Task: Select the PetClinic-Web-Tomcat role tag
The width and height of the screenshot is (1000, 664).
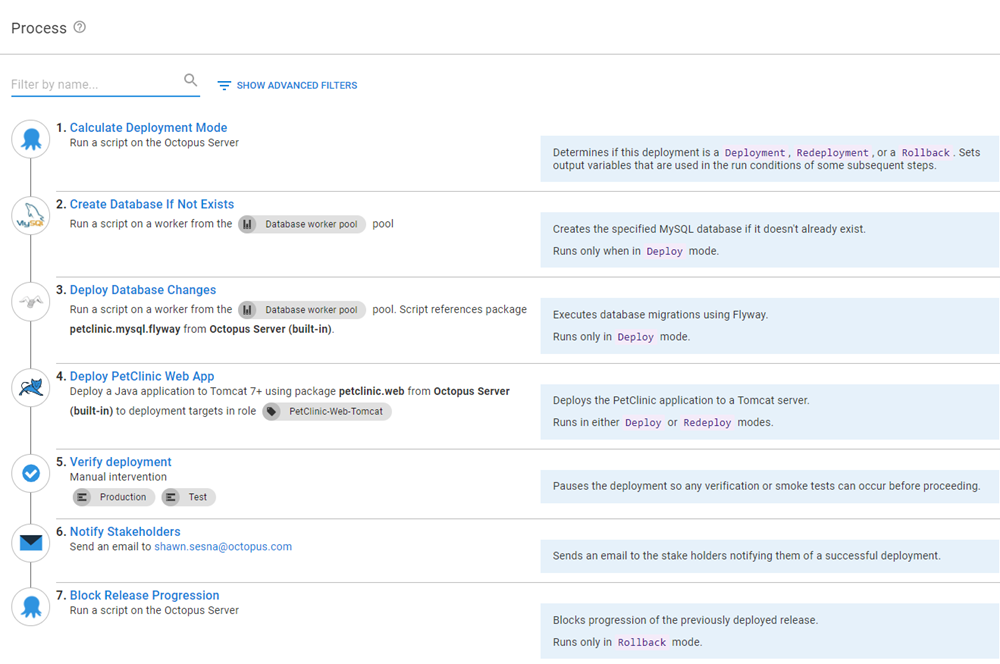Action: point(327,411)
